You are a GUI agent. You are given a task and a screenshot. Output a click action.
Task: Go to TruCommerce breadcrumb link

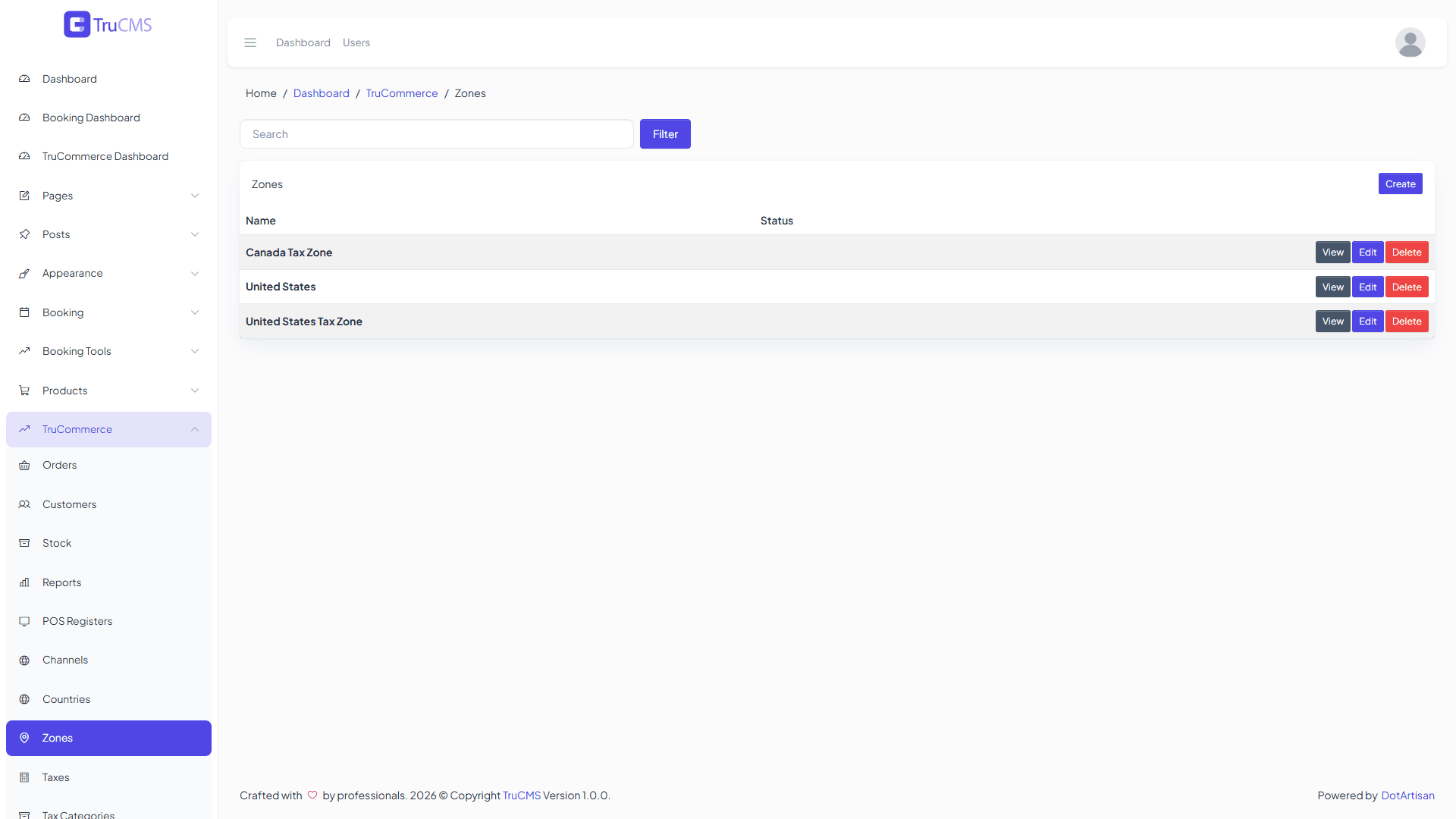[x=402, y=93]
